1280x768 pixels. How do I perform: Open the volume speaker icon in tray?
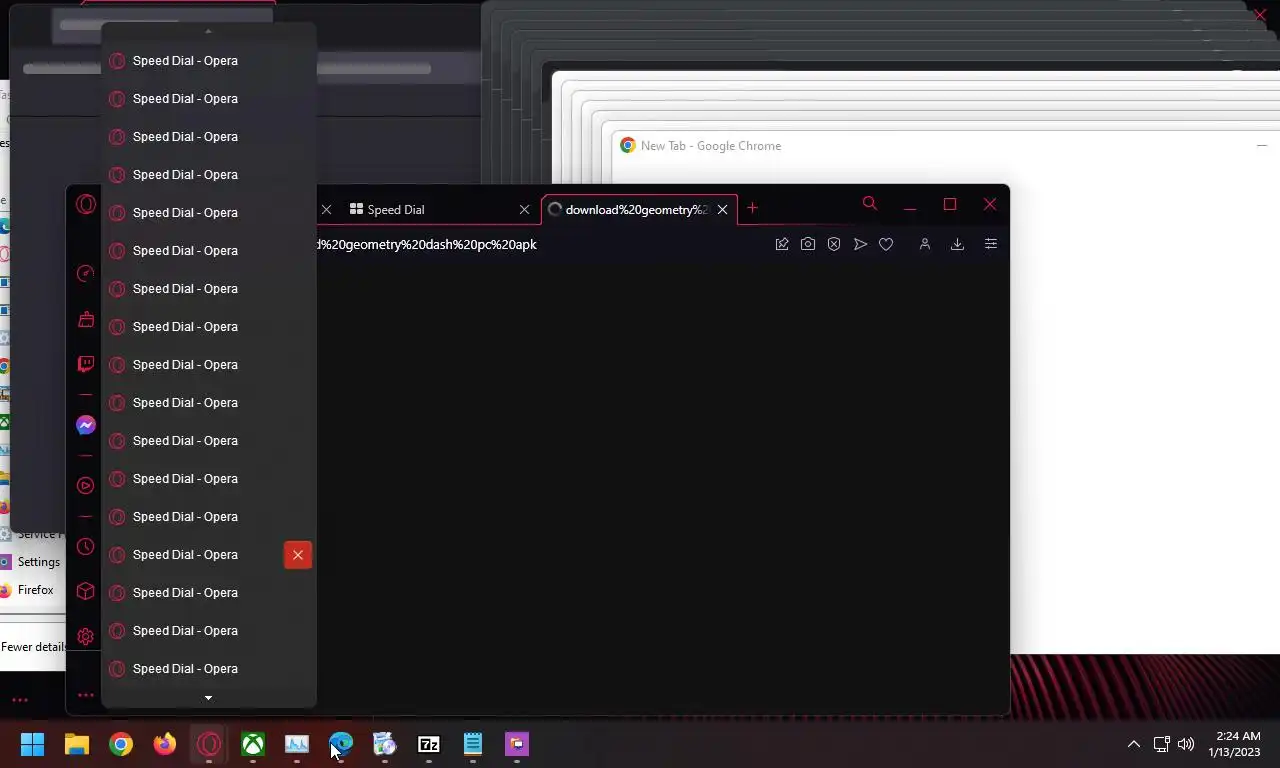pyautogui.click(x=1186, y=744)
